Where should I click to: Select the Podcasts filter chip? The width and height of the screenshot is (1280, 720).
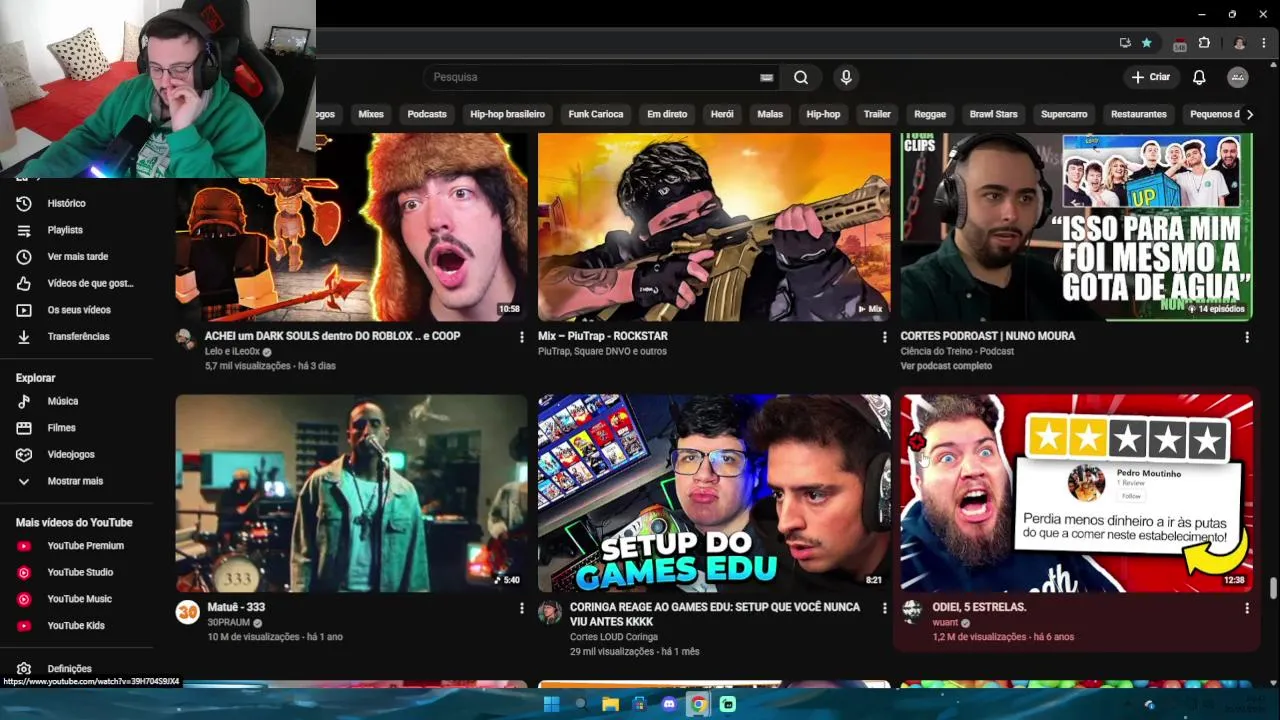pyautogui.click(x=427, y=114)
